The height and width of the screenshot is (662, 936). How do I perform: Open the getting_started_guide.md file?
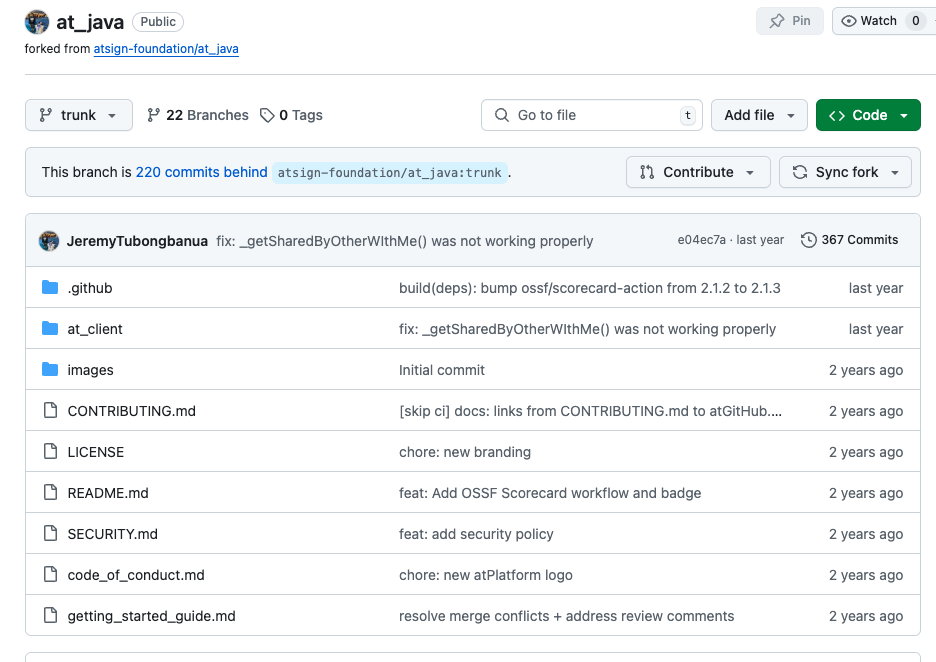[x=152, y=616]
